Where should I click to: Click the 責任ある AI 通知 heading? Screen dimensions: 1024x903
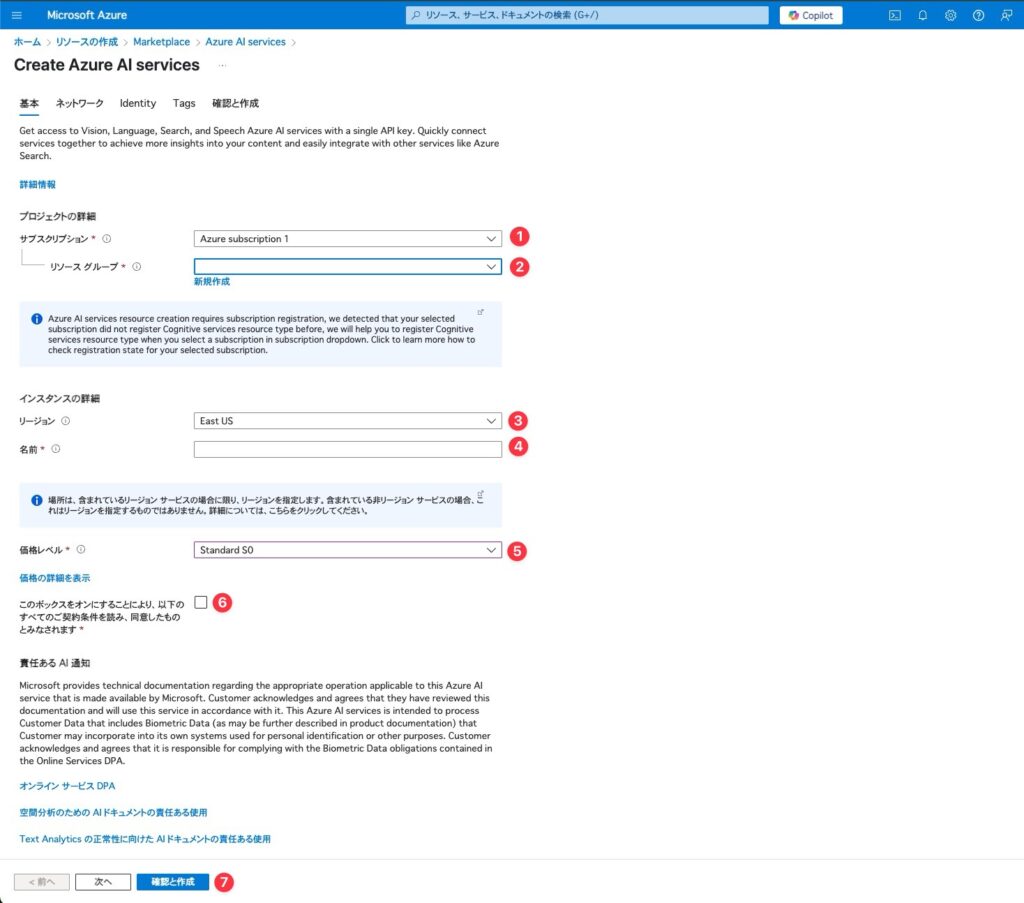tap(55, 663)
